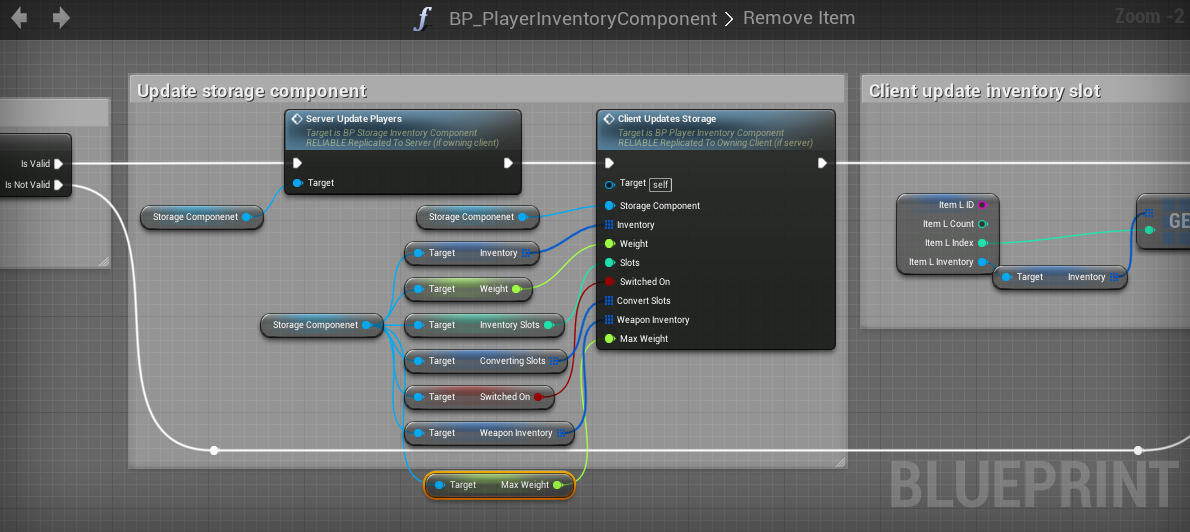Click Client Updates Storage input exec pin
The width and height of the screenshot is (1190, 532).
pyautogui.click(x=609, y=163)
